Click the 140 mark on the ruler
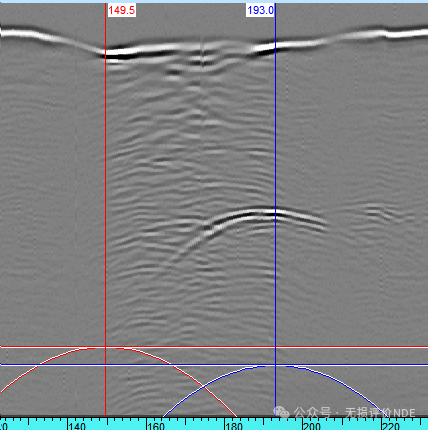This screenshot has height=430, width=428. coord(77,426)
